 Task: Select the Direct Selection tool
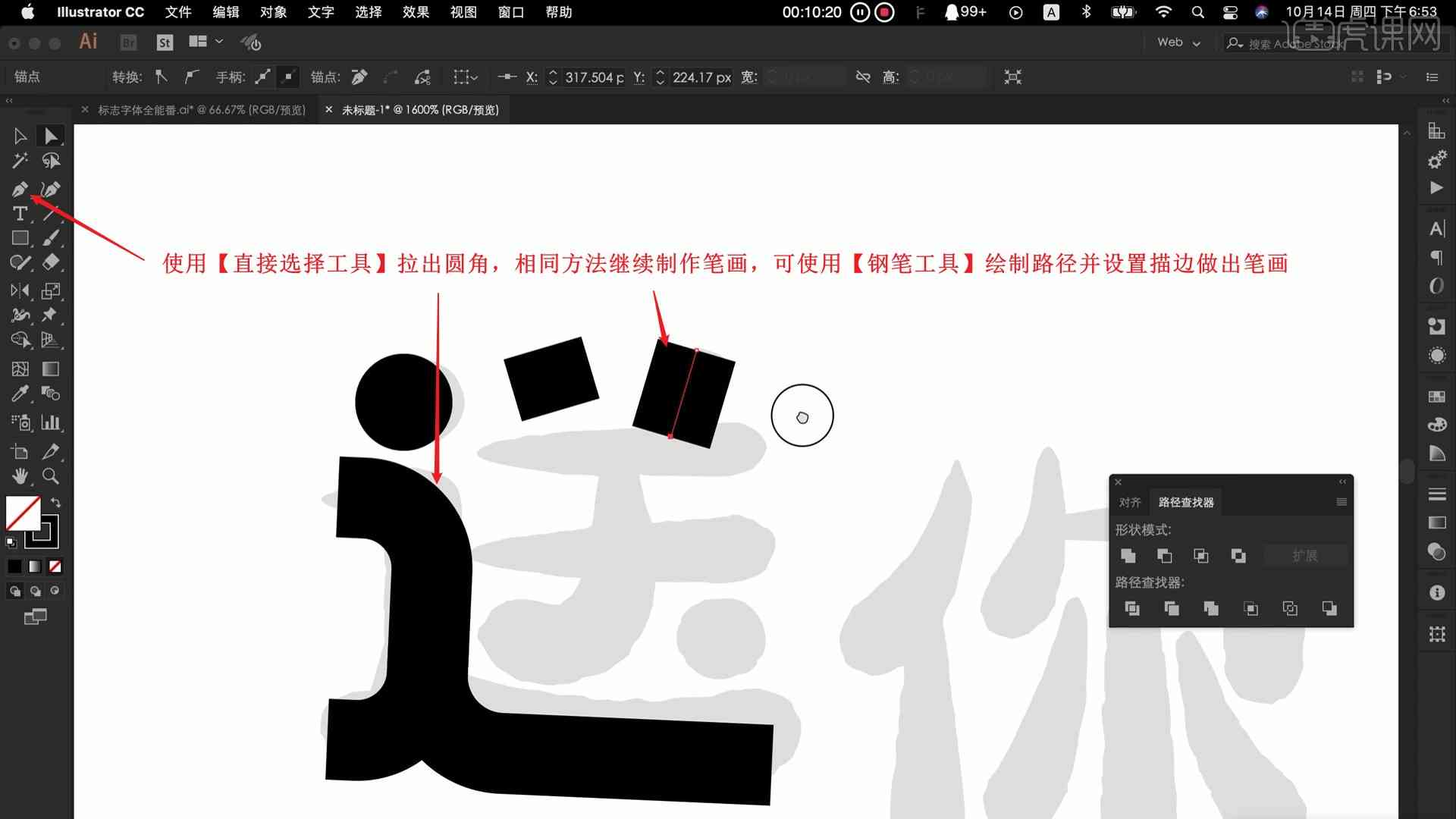[x=50, y=136]
